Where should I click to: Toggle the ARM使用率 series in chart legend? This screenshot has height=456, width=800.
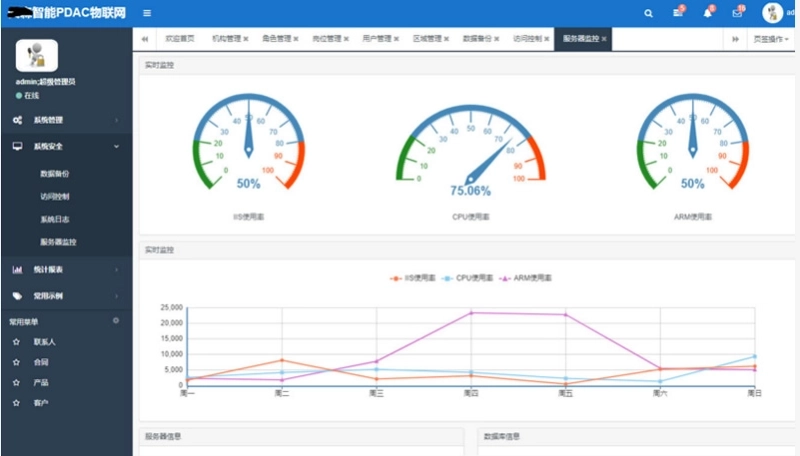(525, 278)
